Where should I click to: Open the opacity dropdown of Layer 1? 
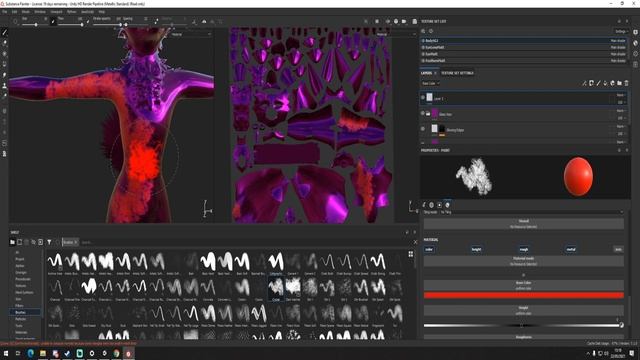tap(620, 102)
